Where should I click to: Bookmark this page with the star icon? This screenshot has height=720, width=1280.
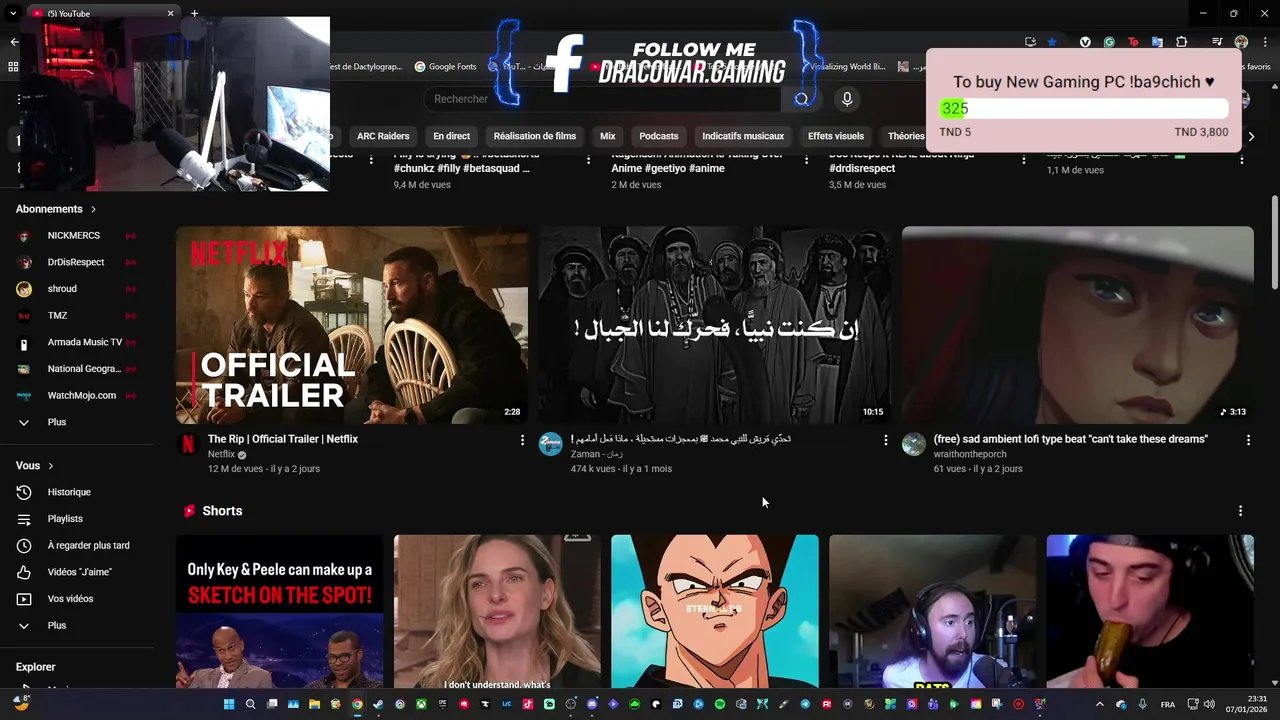[1052, 42]
